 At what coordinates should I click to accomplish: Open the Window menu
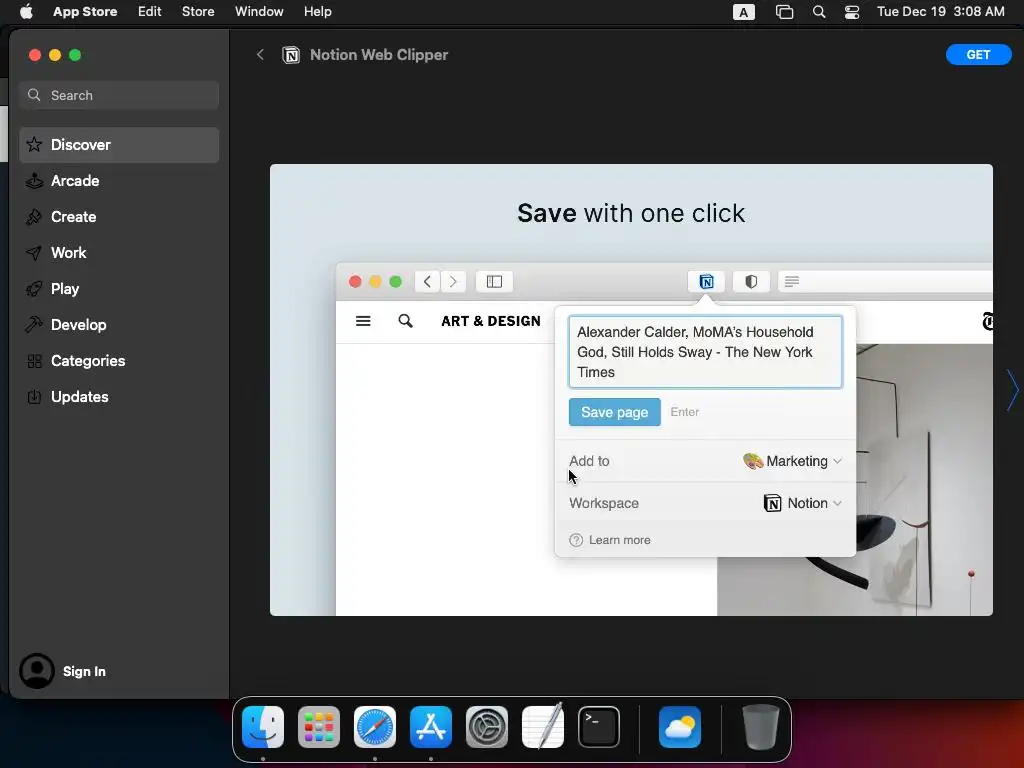pyautogui.click(x=259, y=12)
